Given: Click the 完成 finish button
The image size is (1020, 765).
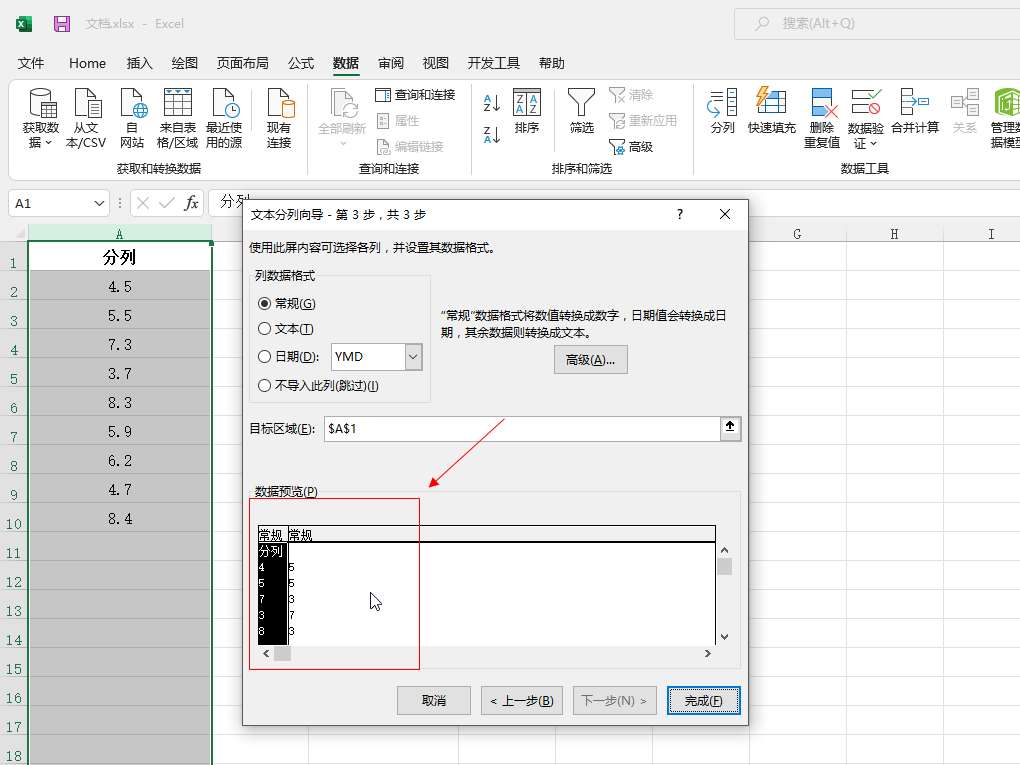Looking at the screenshot, I should point(703,701).
